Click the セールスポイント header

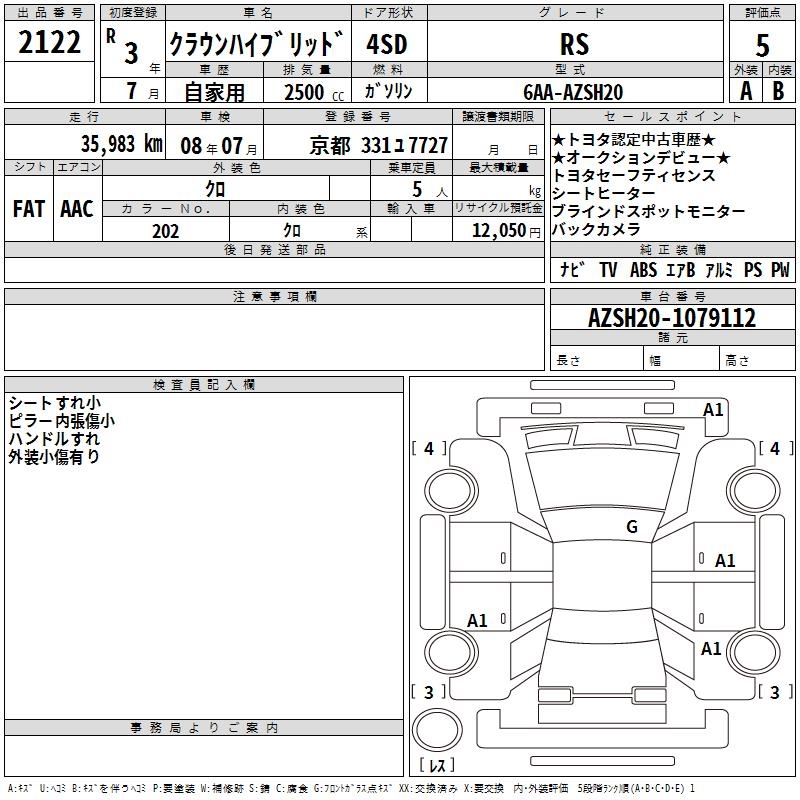[672, 116]
